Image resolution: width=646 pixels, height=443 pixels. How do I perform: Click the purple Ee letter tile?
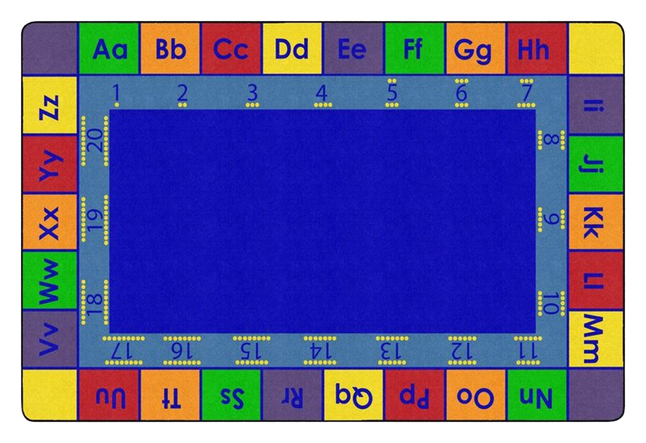pyautogui.click(x=352, y=49)
